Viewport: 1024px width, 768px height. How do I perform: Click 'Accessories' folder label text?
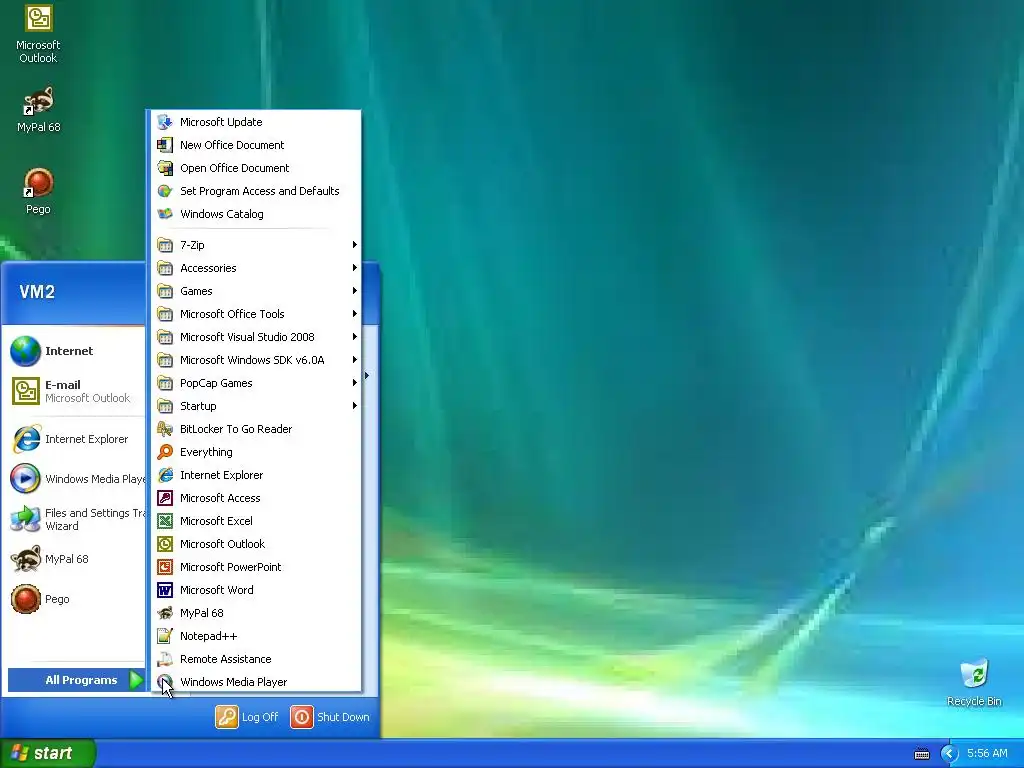pos(208,268)
